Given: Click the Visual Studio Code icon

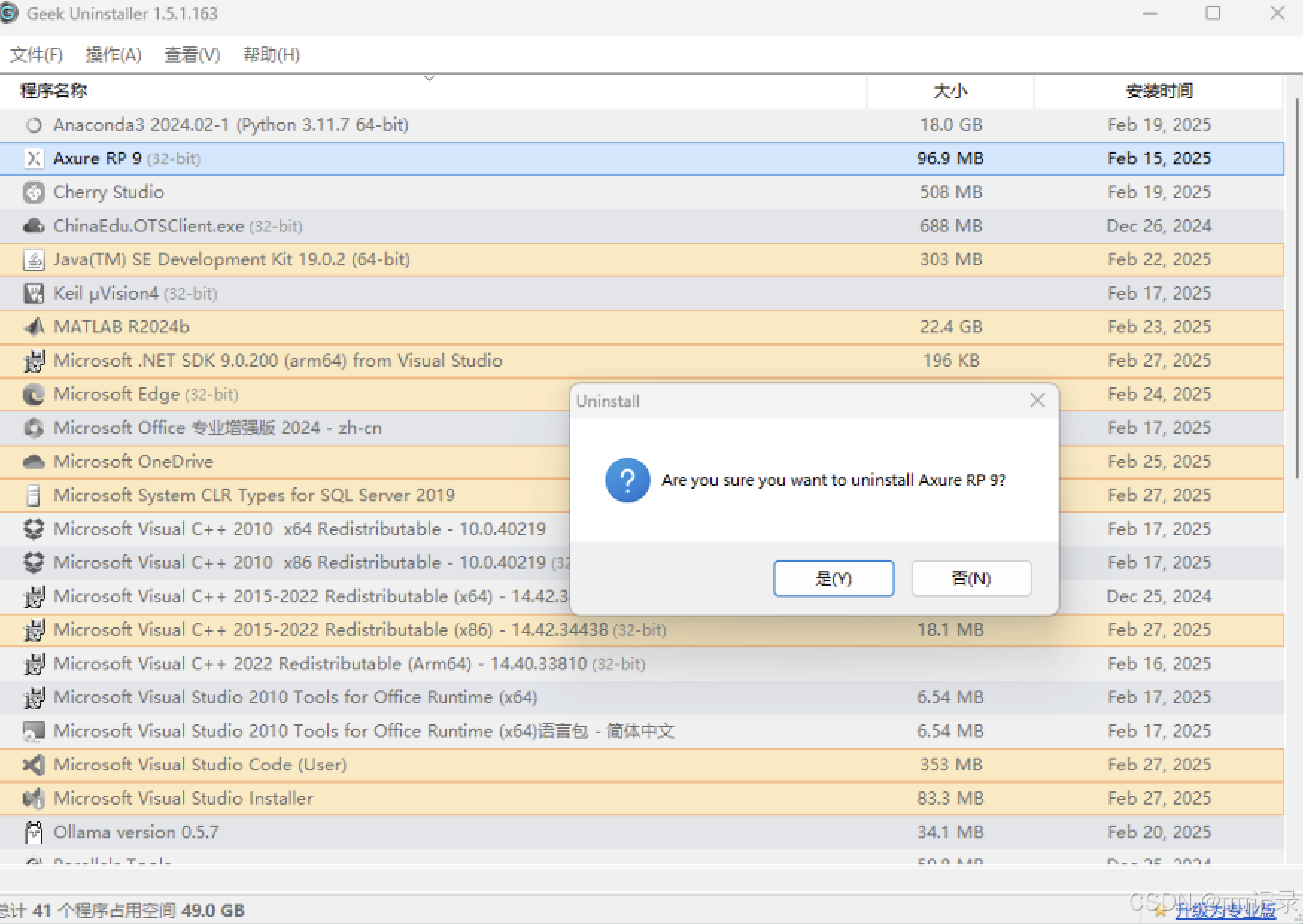Looking at the screenshot, I should click(34, 765).
